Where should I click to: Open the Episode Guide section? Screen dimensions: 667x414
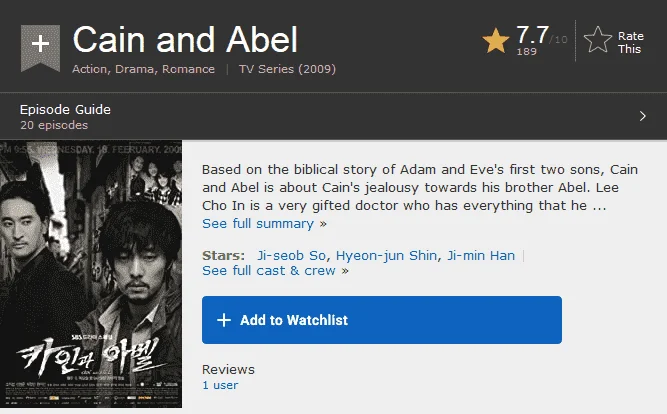click(65, 109)
